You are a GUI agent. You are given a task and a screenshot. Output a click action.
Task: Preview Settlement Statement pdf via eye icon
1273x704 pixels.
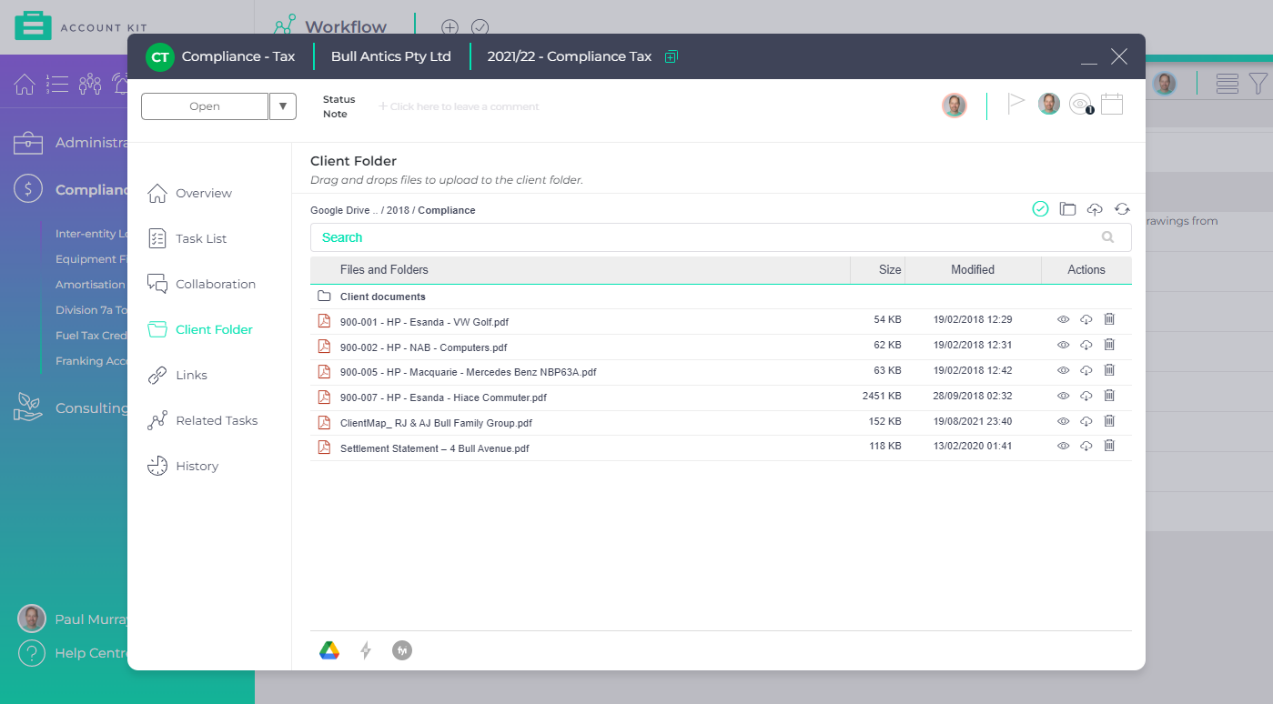pos(1063,446)
